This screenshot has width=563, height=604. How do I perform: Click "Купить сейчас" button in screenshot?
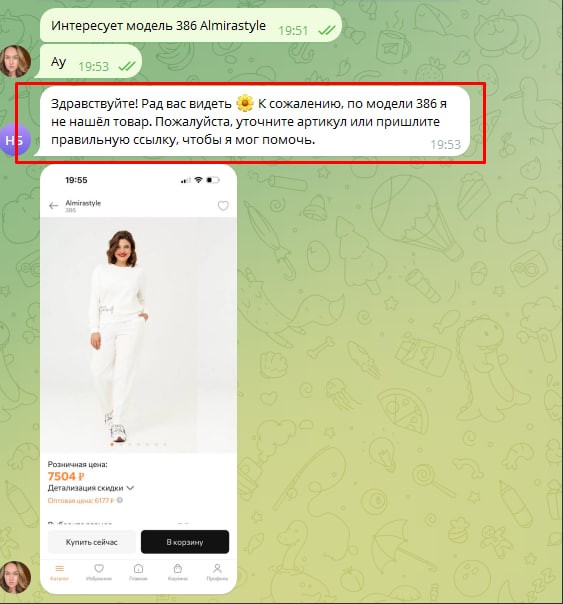point(92,542)
